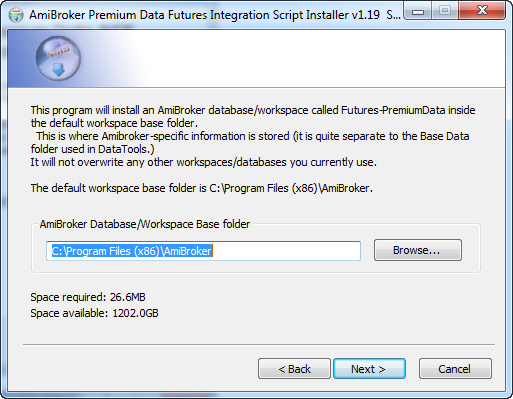This screenshot has width=513, height=399.
Task: Click the 'This is where Amibroker-specific information' line
Action: pos(253,136)
